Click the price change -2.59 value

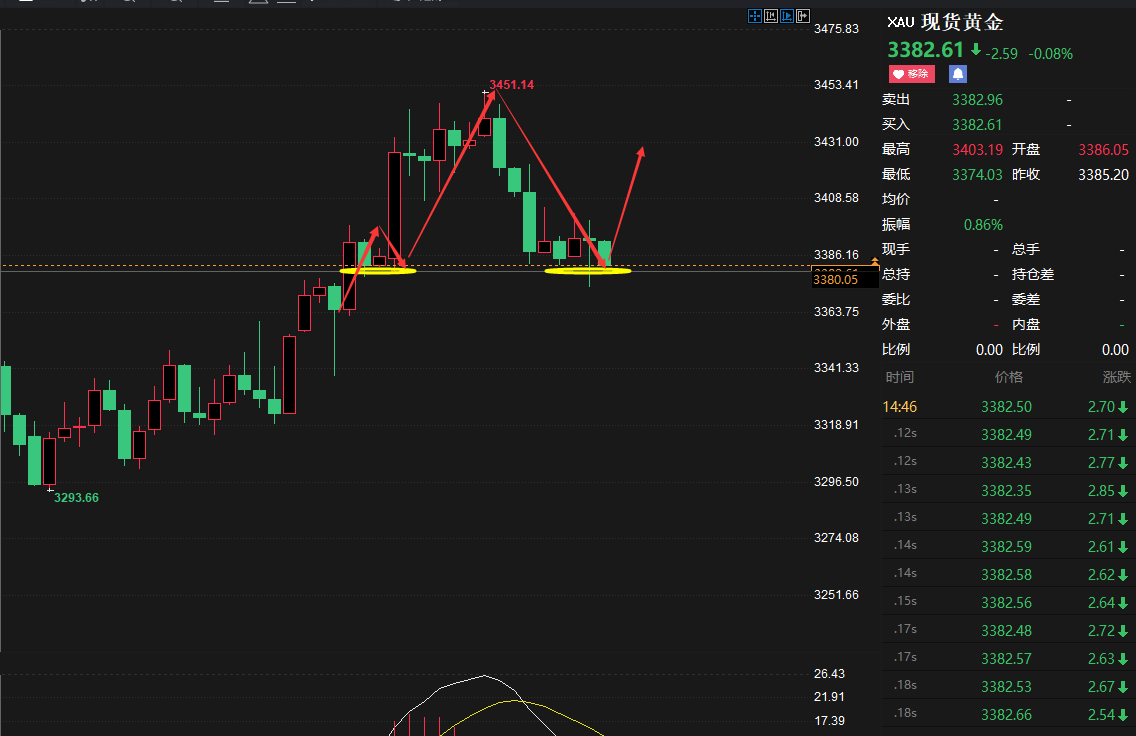1001,54
